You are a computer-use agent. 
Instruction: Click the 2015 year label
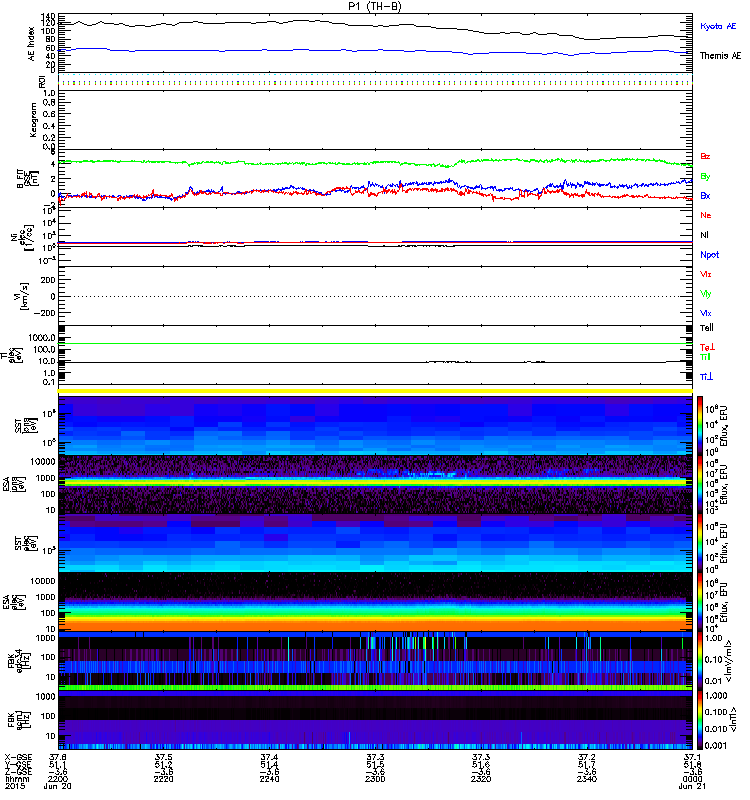pyautogui.click(x=15, y=786)
